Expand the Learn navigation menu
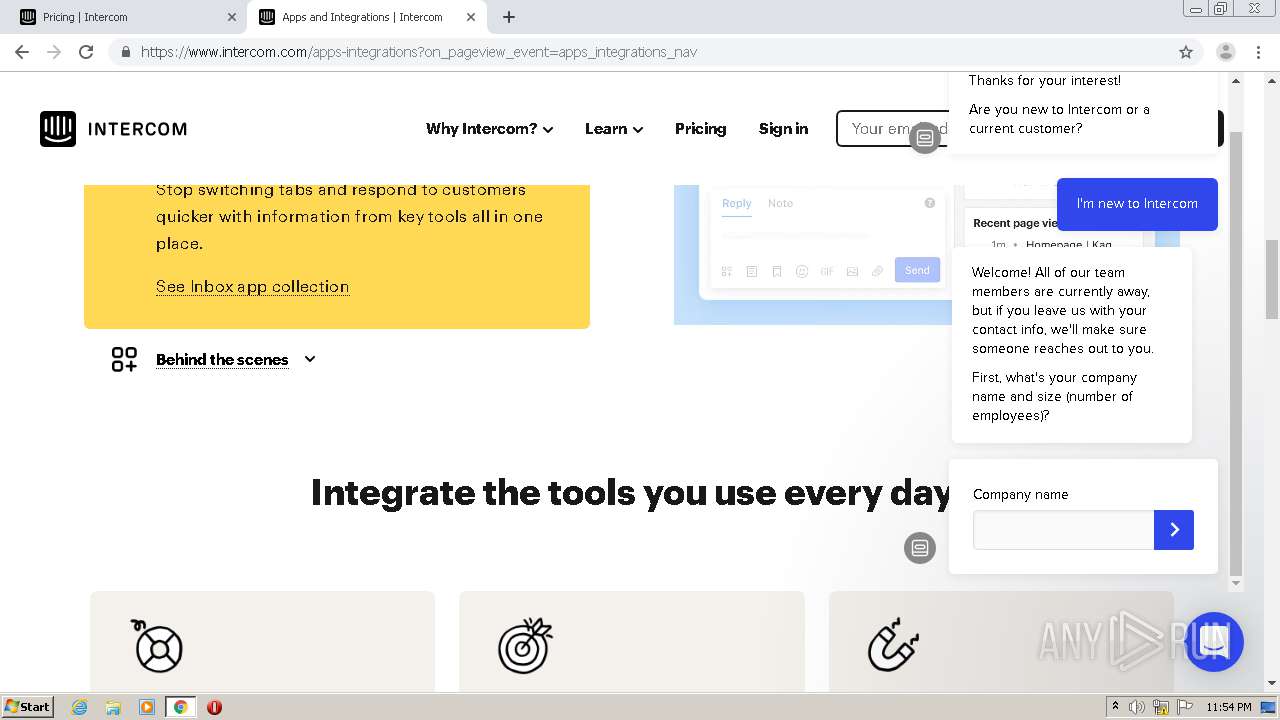This screenshot has height=720, width=1280. 614,129
